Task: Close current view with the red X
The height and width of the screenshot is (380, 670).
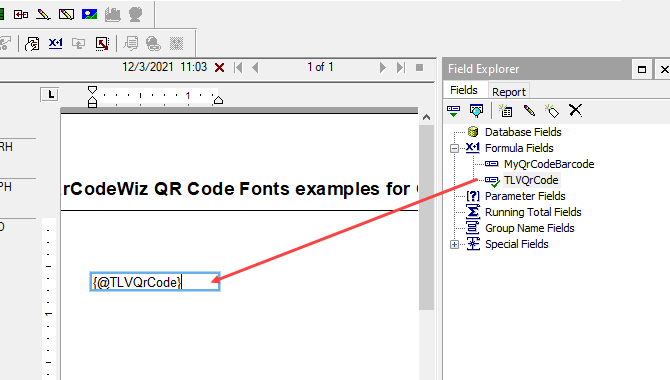Action: [x=220, y=68]
